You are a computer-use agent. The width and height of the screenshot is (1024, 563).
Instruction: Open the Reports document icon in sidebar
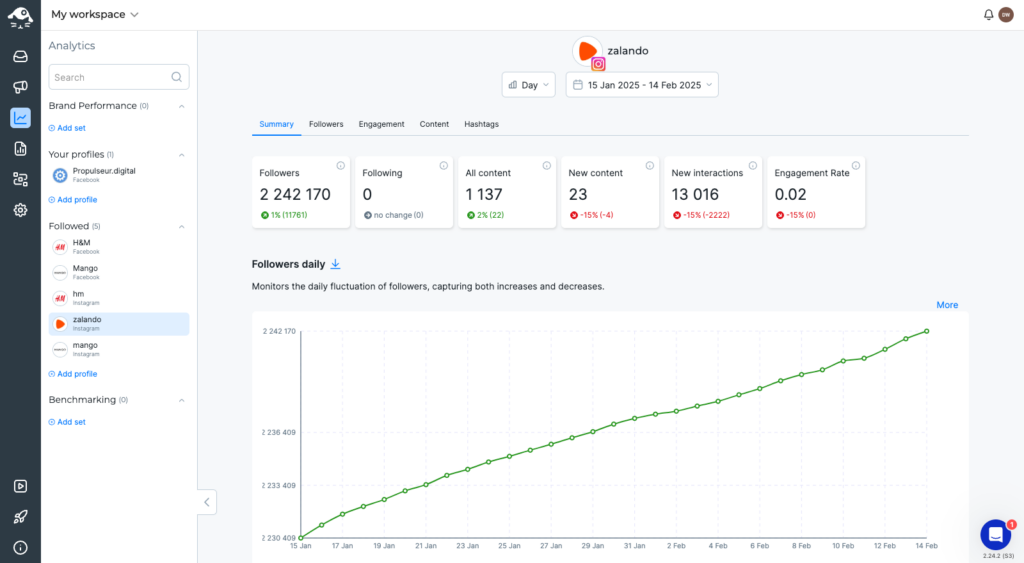[20, 149]
